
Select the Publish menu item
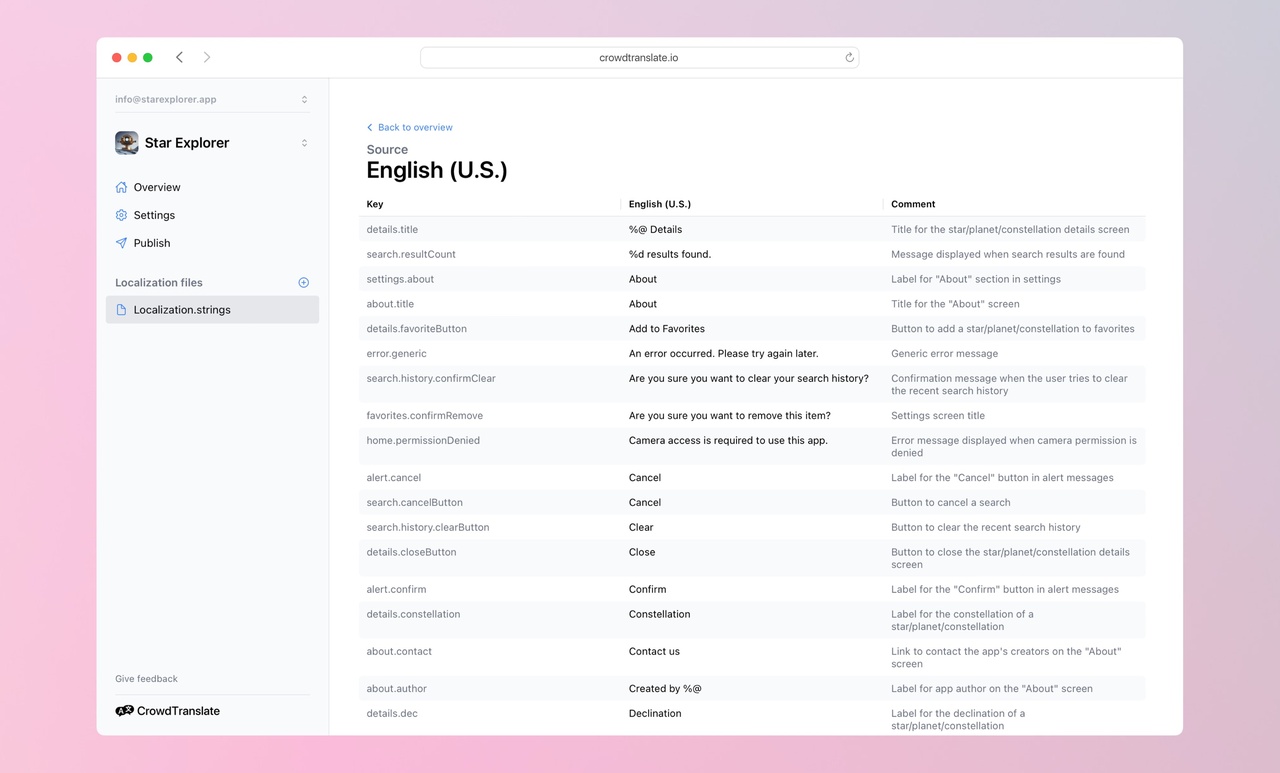tap(152, 243)
